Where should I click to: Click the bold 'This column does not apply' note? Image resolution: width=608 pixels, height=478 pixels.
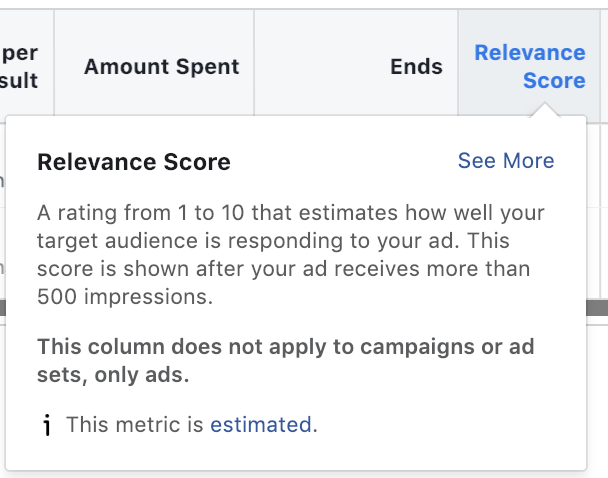coord(286,361)
